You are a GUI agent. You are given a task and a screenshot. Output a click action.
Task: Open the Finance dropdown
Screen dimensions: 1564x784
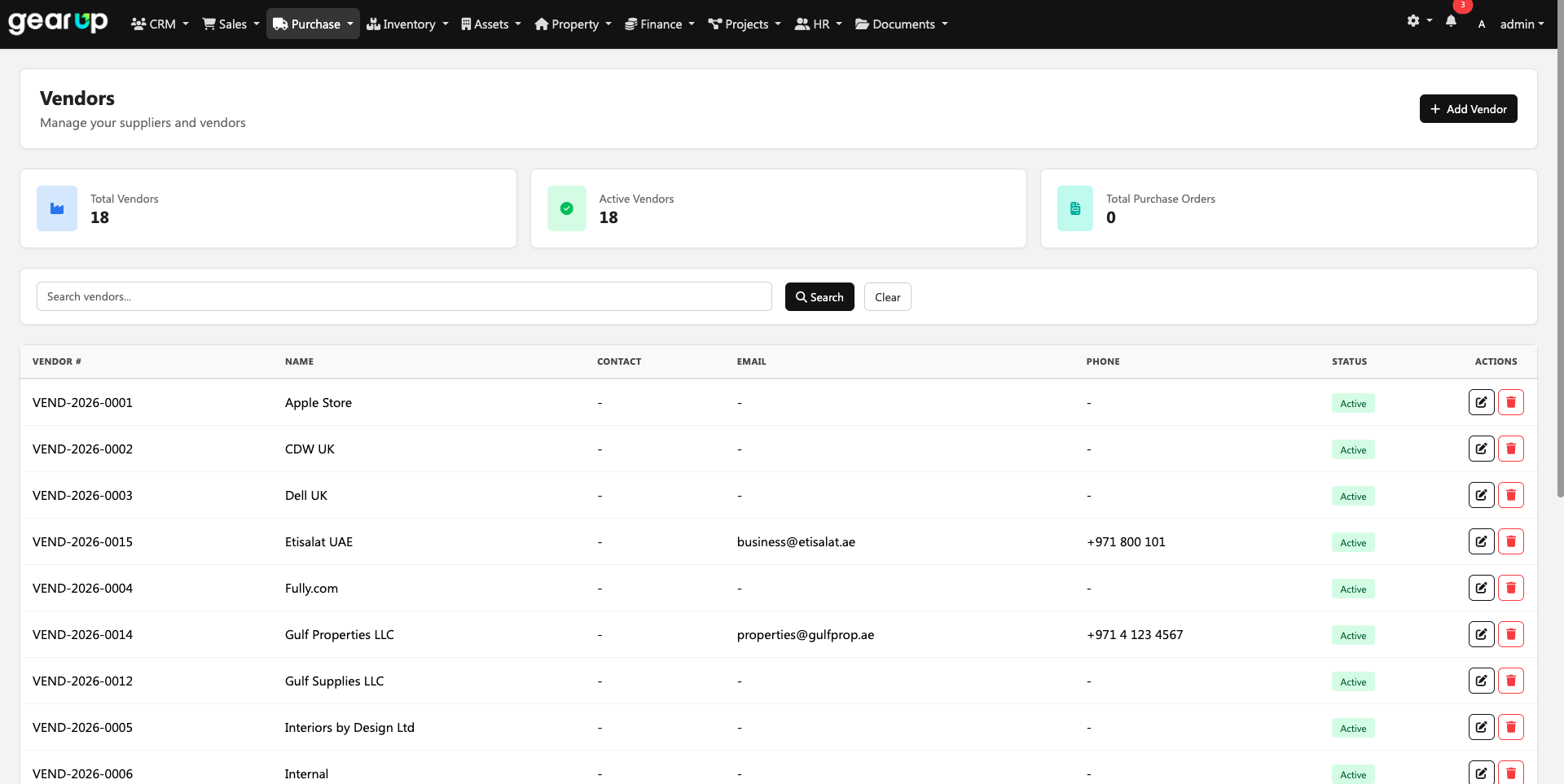[659, 24]
